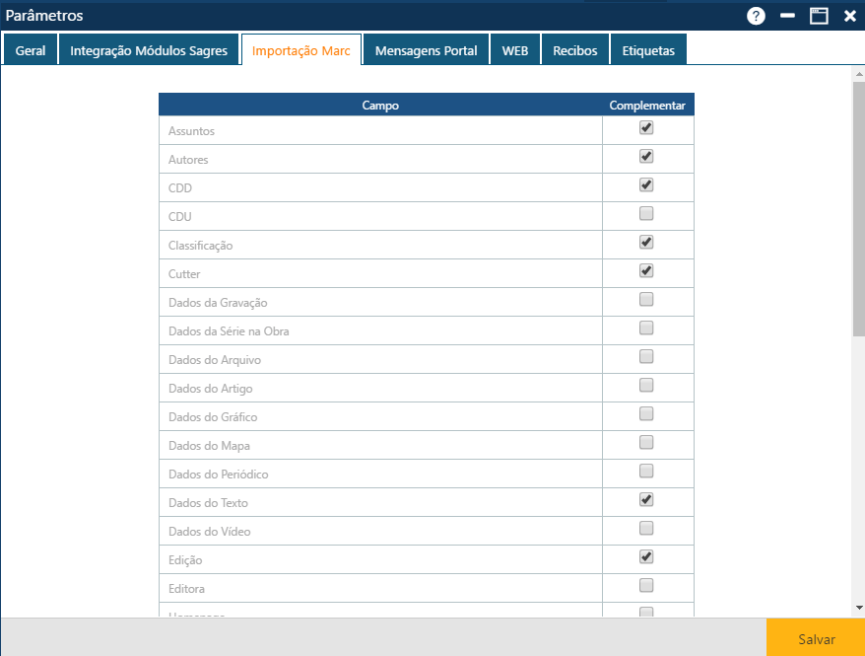Select the WEB tab
Image resolution: width=865 pixels, height=656 pixels.
coord(515,48)
